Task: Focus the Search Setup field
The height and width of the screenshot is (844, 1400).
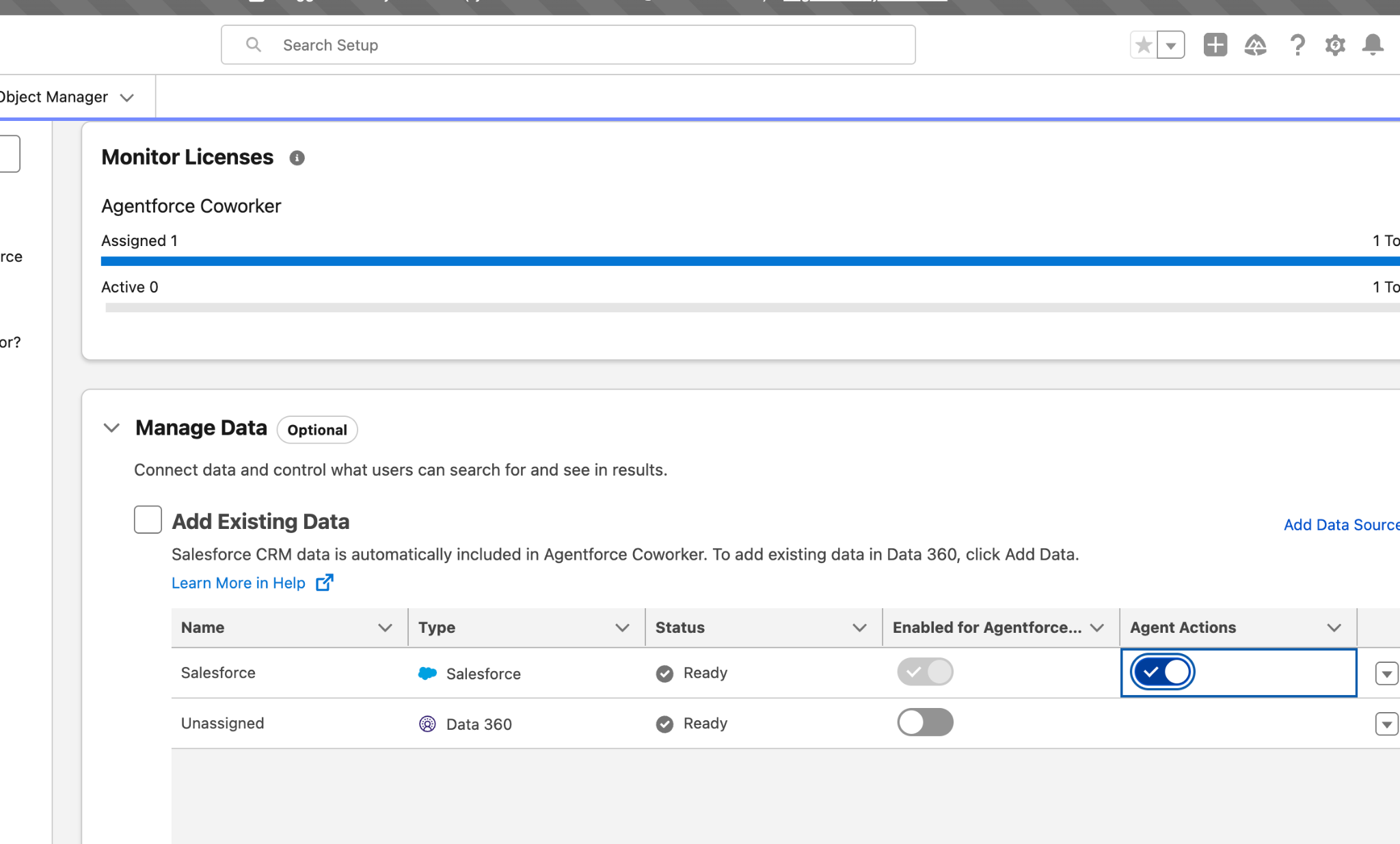Action: pyautogui.click(x=568, y=45)
